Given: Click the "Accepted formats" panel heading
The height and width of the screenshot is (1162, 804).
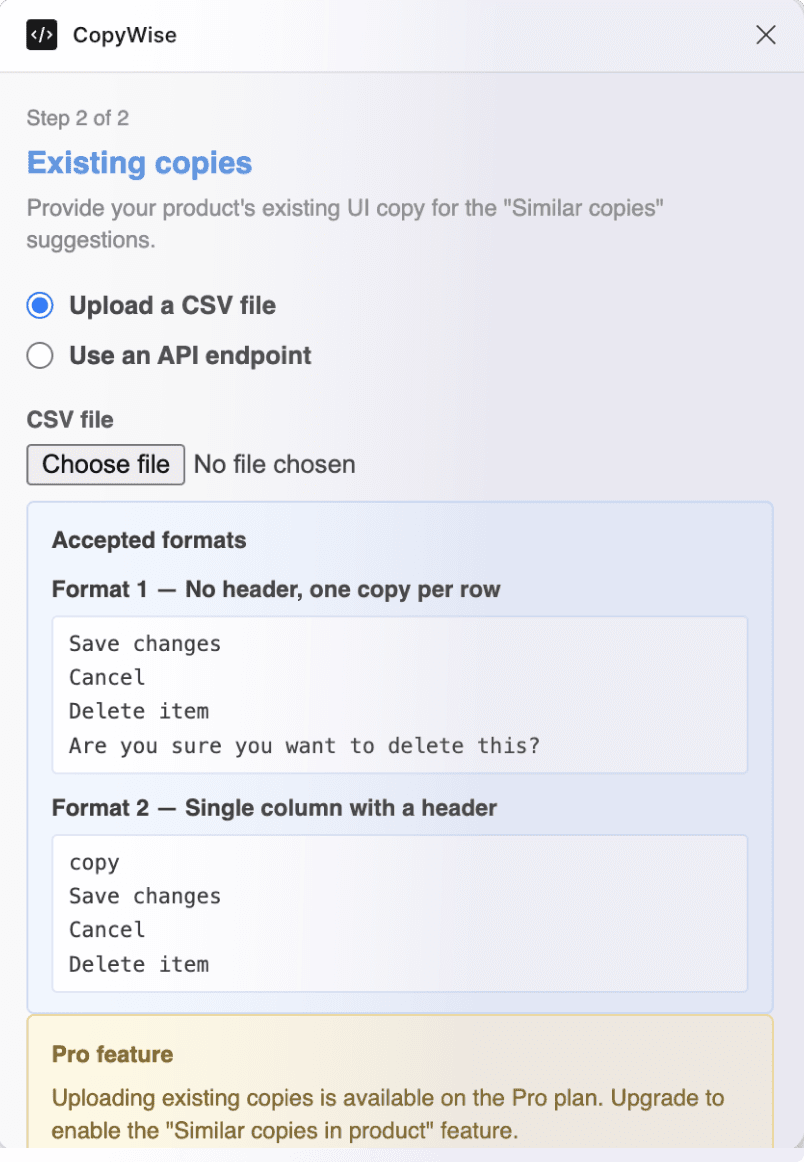Looking at the screenshot, I should click(148, 540).
